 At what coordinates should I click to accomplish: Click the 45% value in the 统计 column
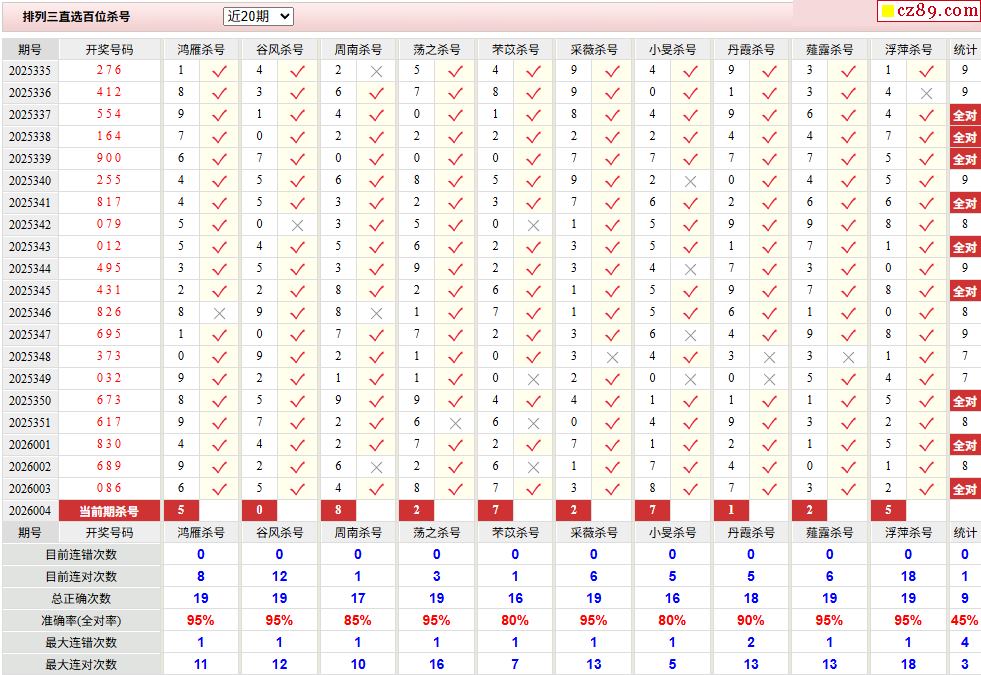[964, 621]
